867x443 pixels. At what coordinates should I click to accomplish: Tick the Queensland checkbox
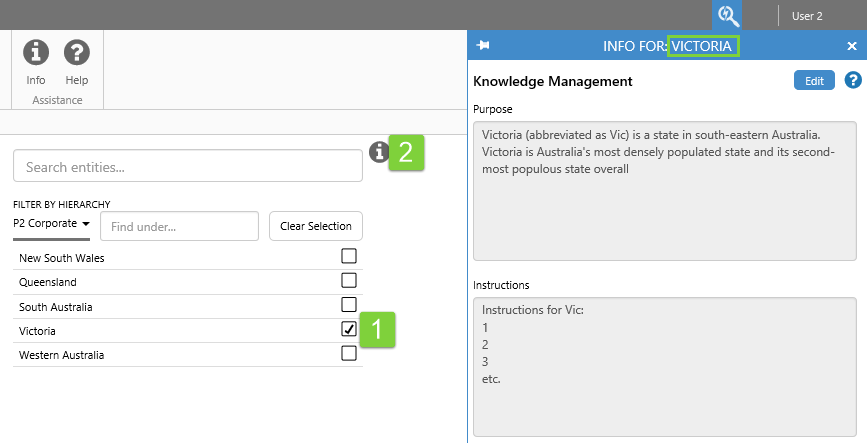click(349, 281)
